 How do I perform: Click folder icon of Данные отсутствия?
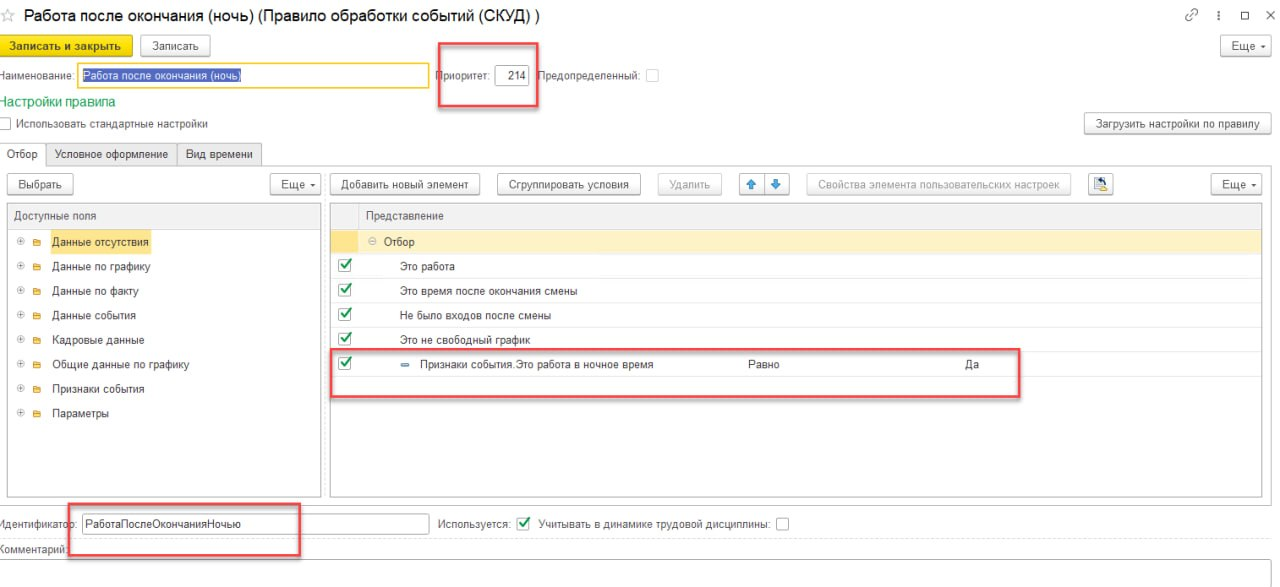37,243
